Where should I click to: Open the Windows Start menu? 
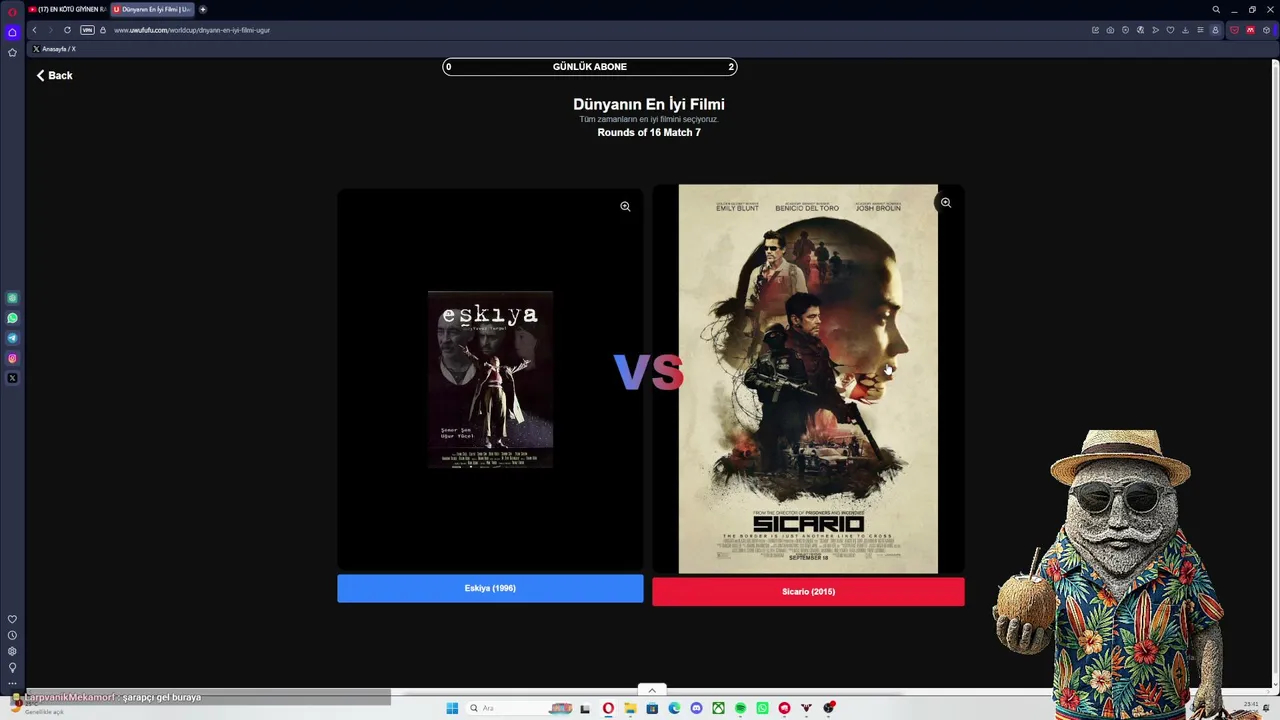[452, 708]
